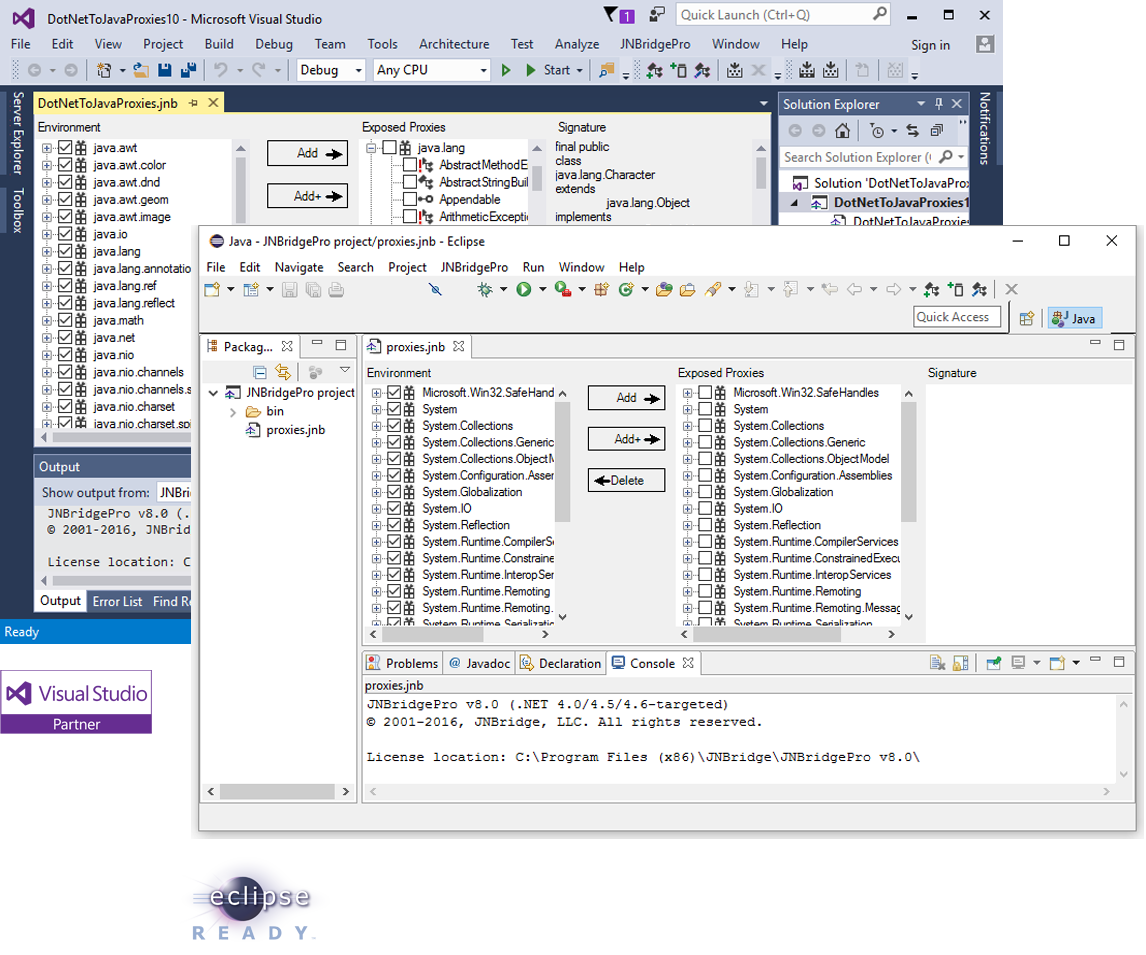
Task: Click Sign in link in Visual Studio
Action: pos(930,45)
